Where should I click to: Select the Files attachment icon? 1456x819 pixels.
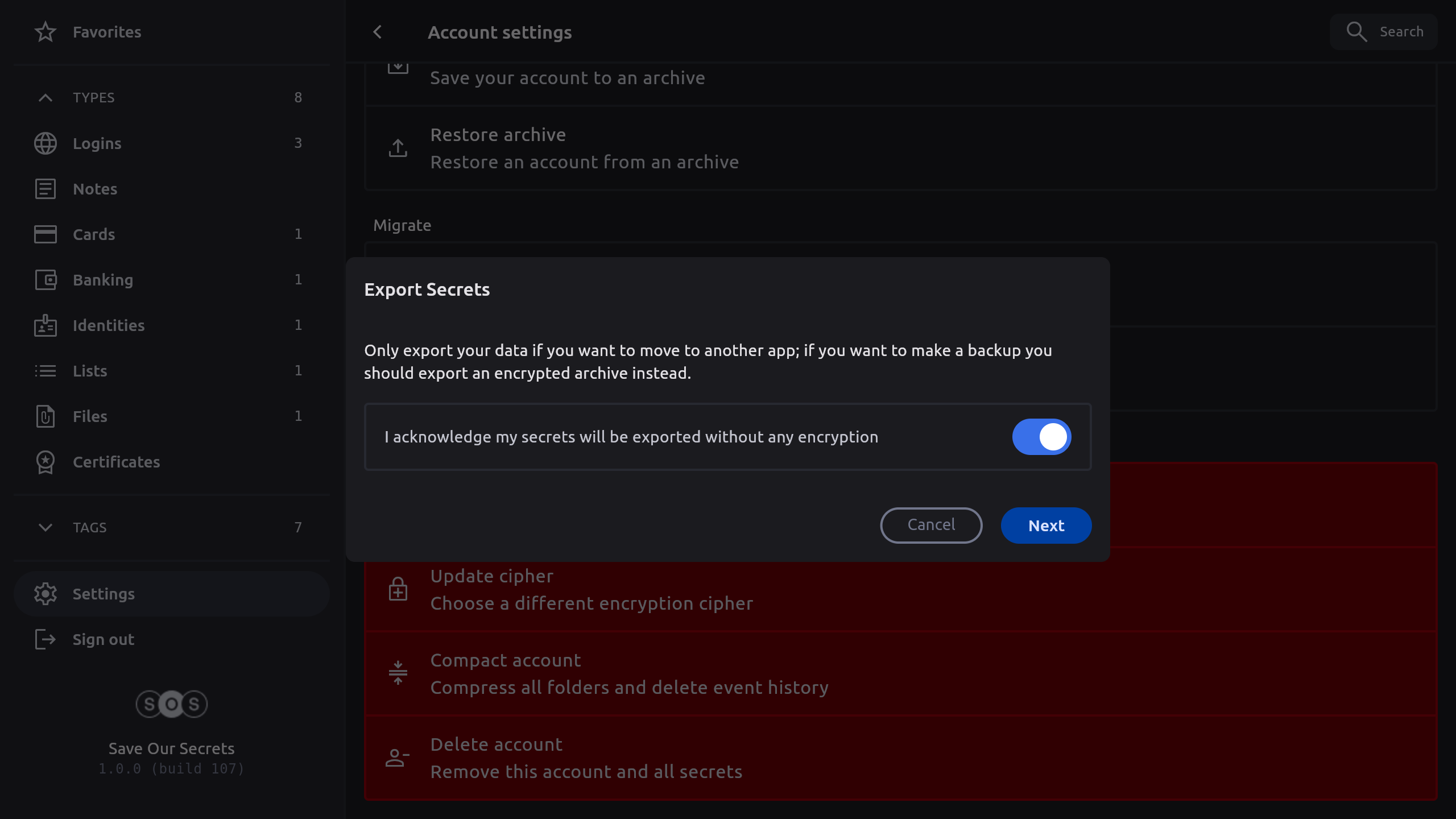tap(45, 416)
